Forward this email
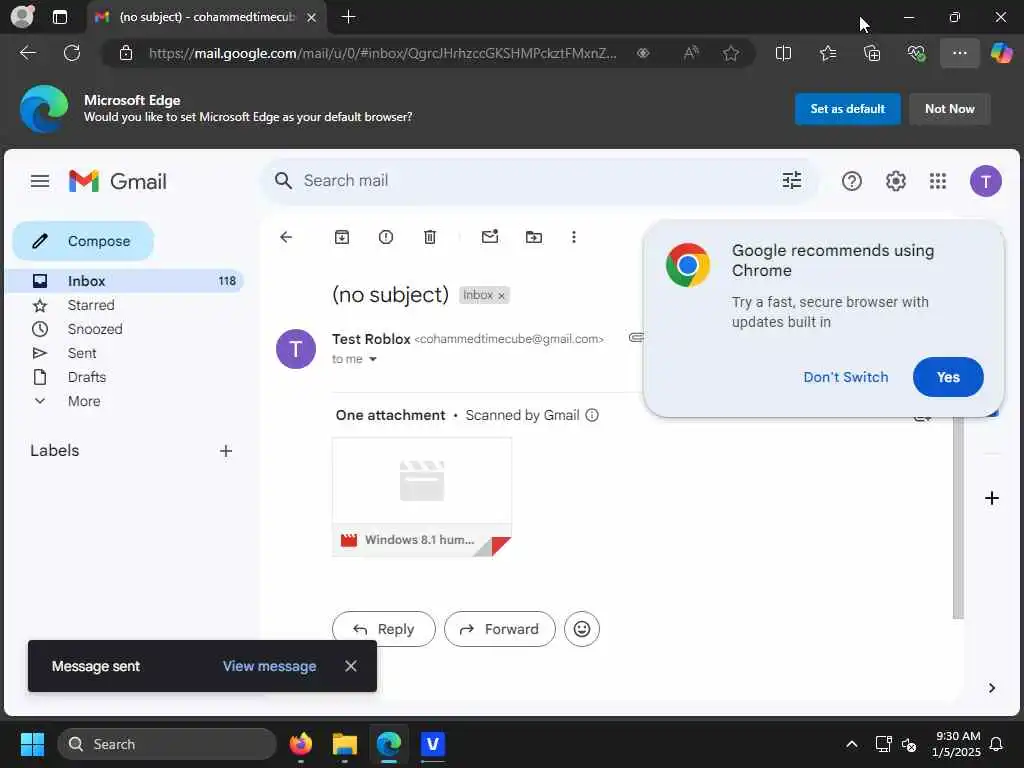The image size is (1024, 768). point(500,629)
